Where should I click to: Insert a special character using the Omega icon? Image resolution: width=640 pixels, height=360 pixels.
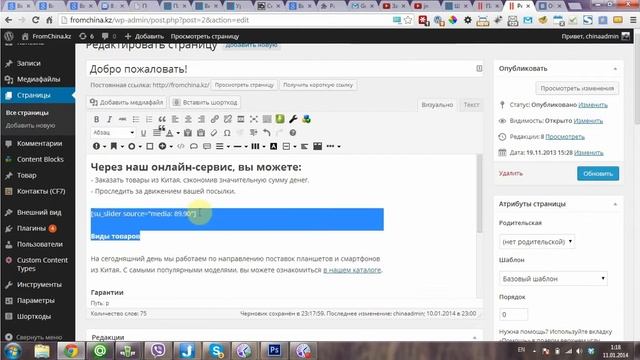pyautogui.click(x=227, y=133)
